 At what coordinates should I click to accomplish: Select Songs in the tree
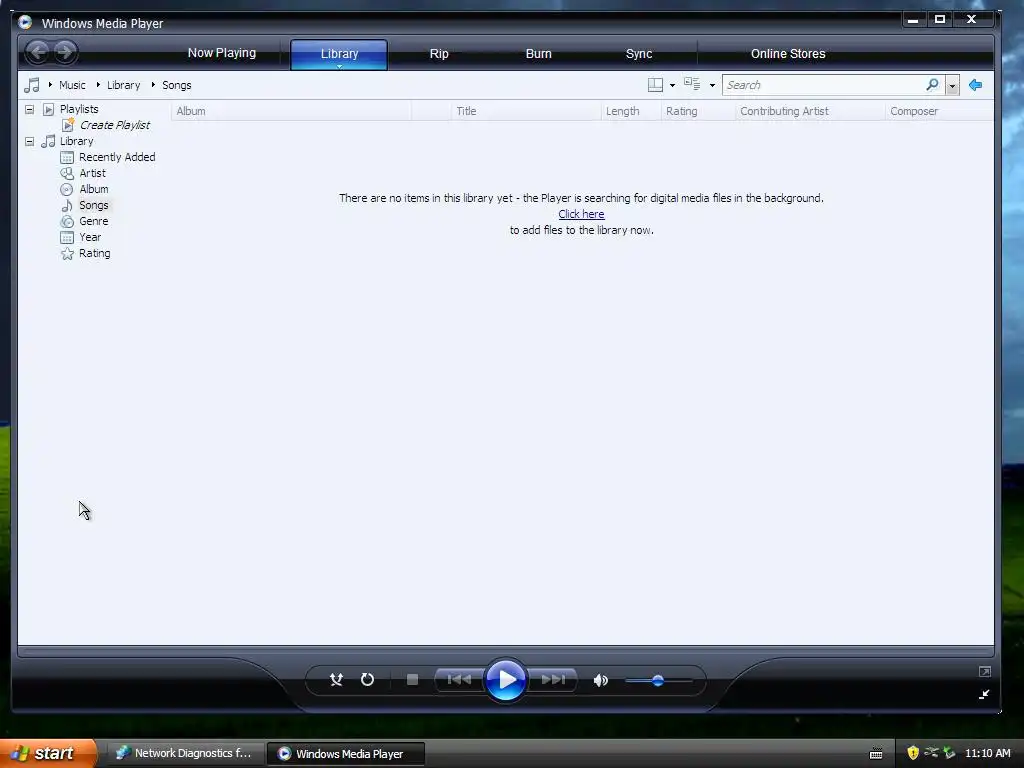pos(93,205)
